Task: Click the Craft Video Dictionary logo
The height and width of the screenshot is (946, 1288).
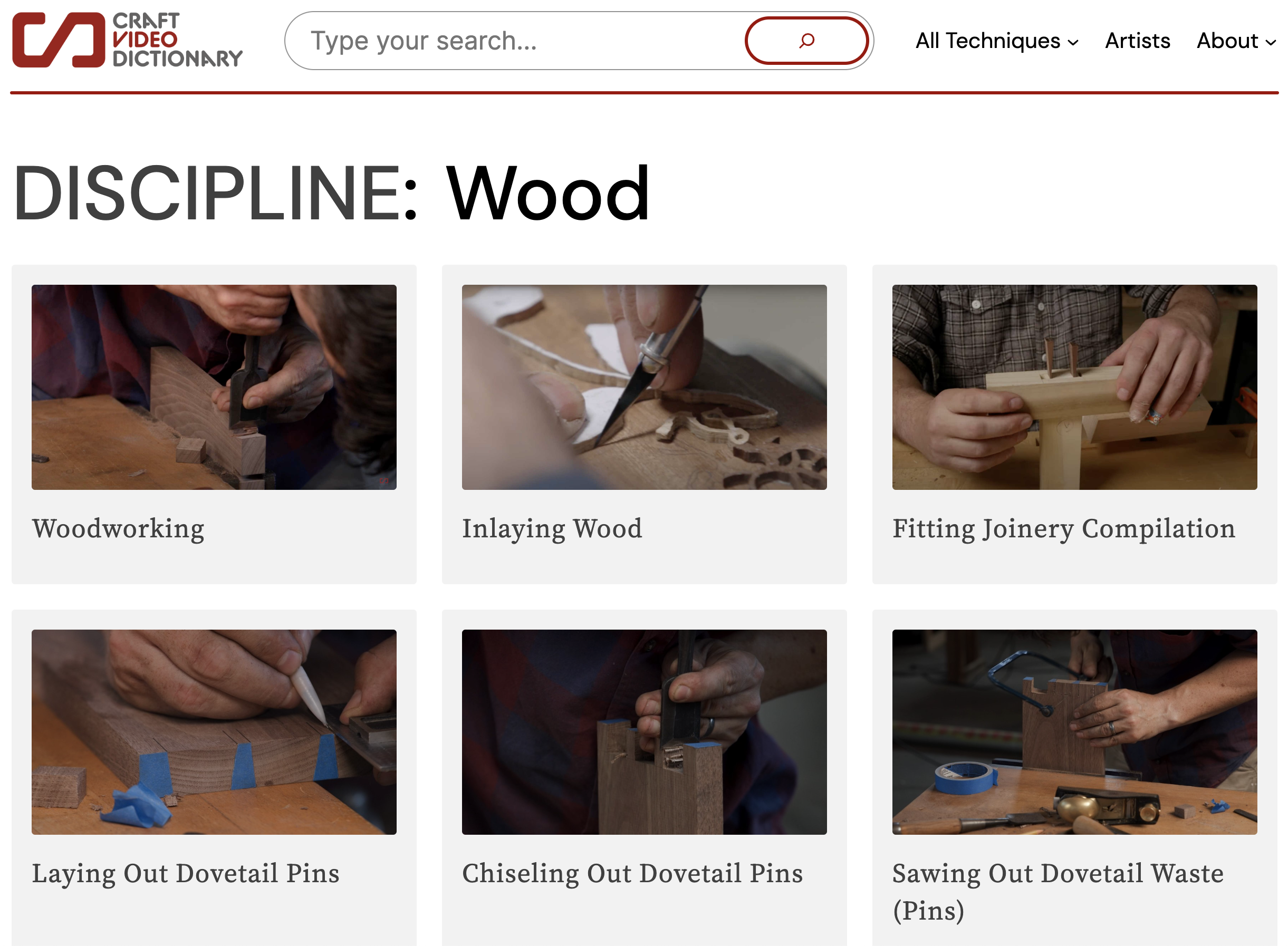Action: tap(127, 40)
